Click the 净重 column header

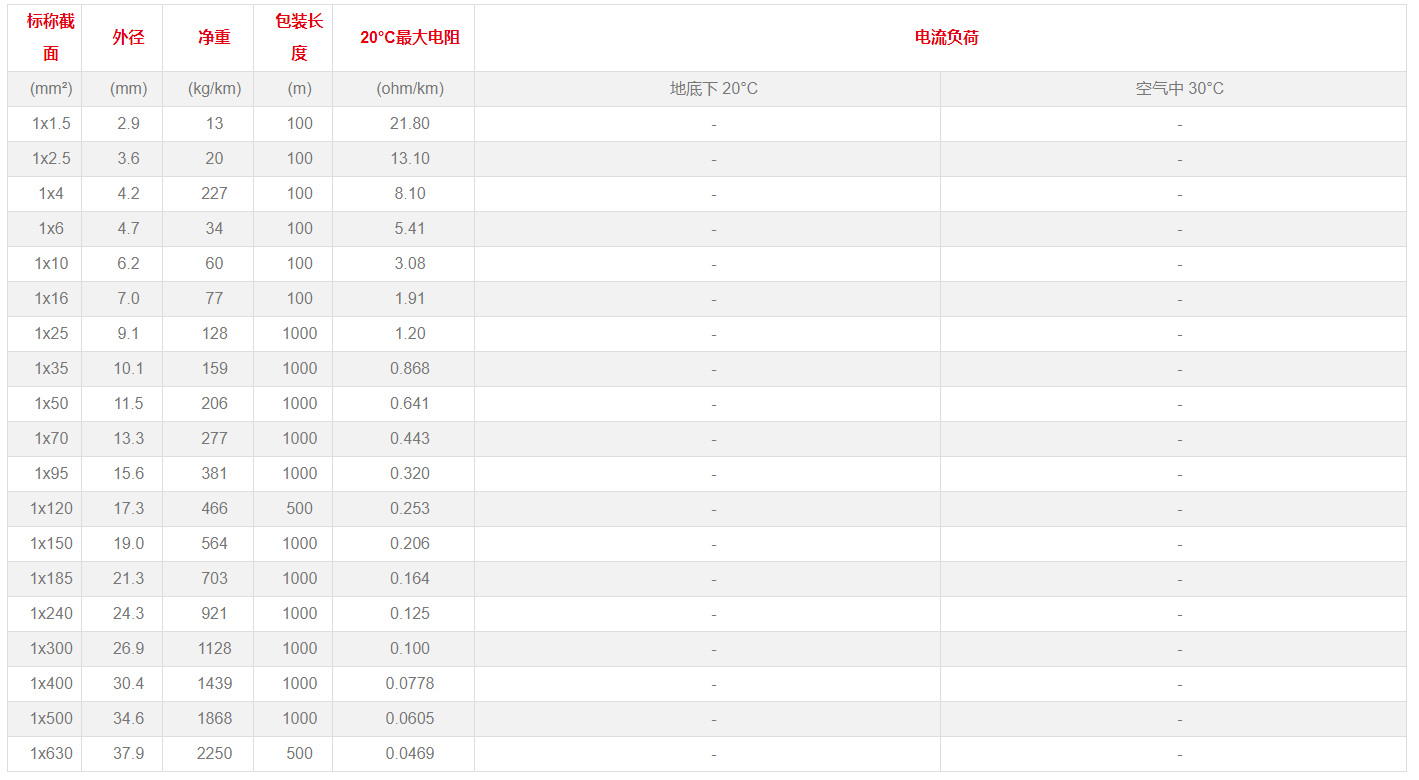pyautogui.click(x=214, y=37)
